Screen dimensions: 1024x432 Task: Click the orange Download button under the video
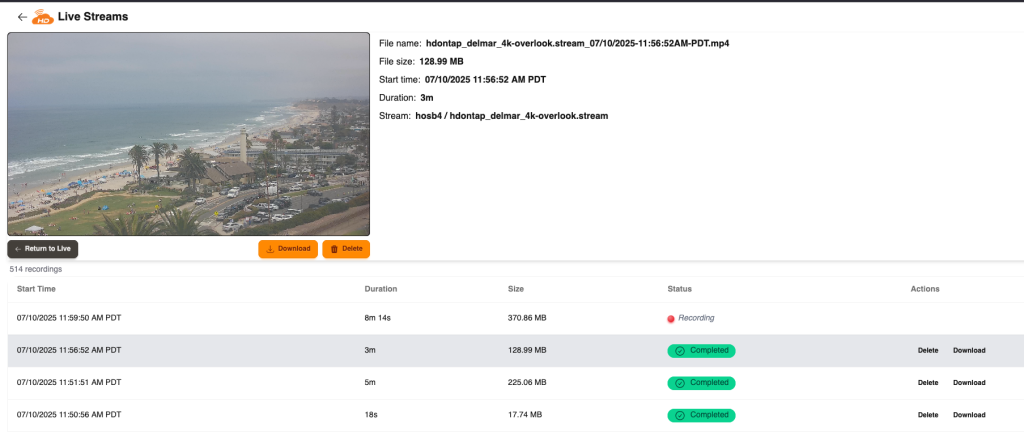[x=288, y=249]
